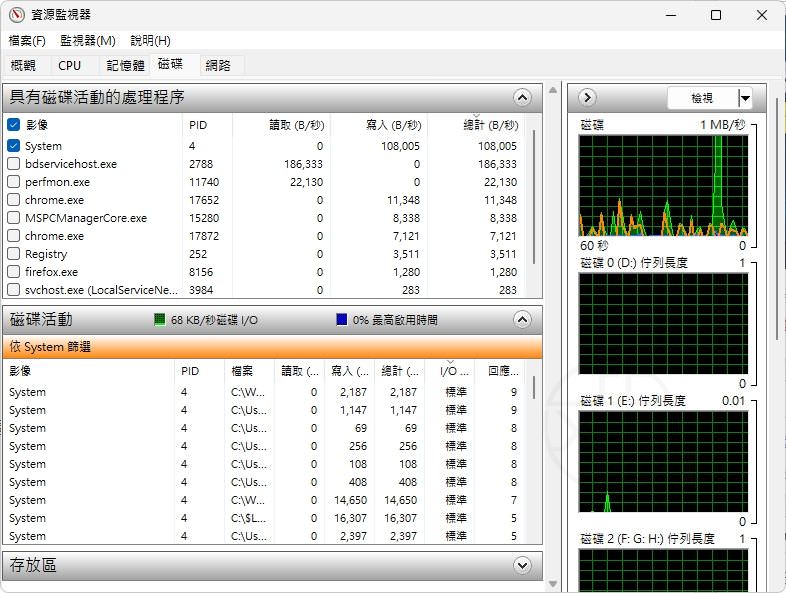Screen dimensions: 786x593
Task: Click the 0% 最高啟用時間 label
Action: [x=395, y=320]
